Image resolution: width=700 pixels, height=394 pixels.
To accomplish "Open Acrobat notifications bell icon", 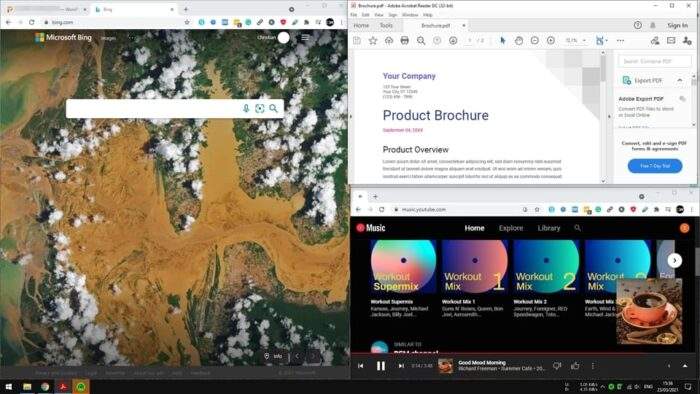I will [x=653, y=25].
